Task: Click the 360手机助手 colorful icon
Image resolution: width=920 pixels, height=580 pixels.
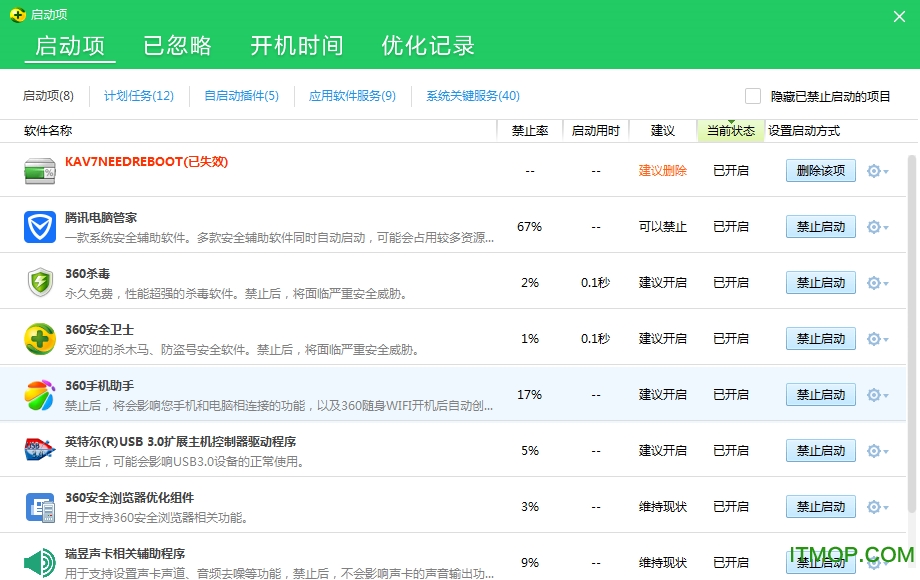Action: pos(40,395)
